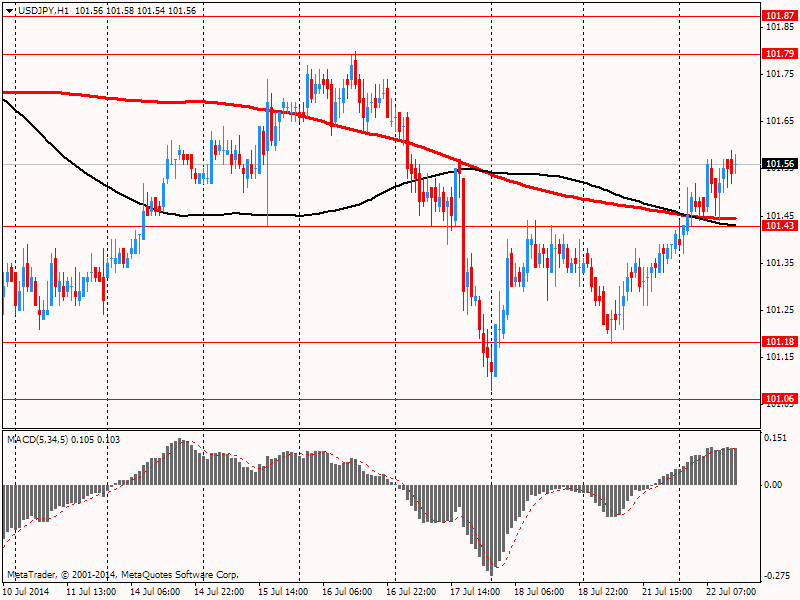Image resolution: width=800 pixels, height=600 pixels.
Task: Click the 101.65 price scale value
Action: pos(780,121)
